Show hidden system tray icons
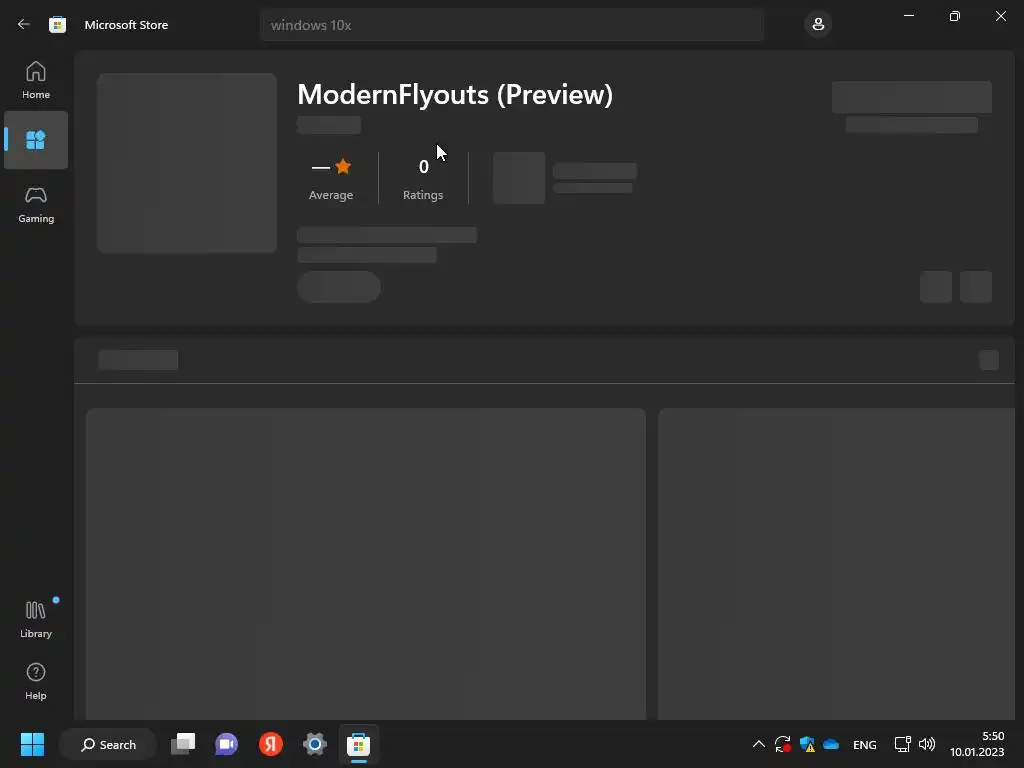Image resolution: width=1024 pixels, height=768 pixels. click(759, 744)
